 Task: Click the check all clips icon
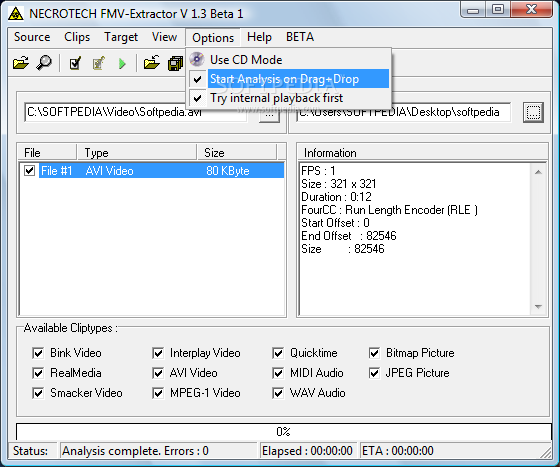click(75, 64)
